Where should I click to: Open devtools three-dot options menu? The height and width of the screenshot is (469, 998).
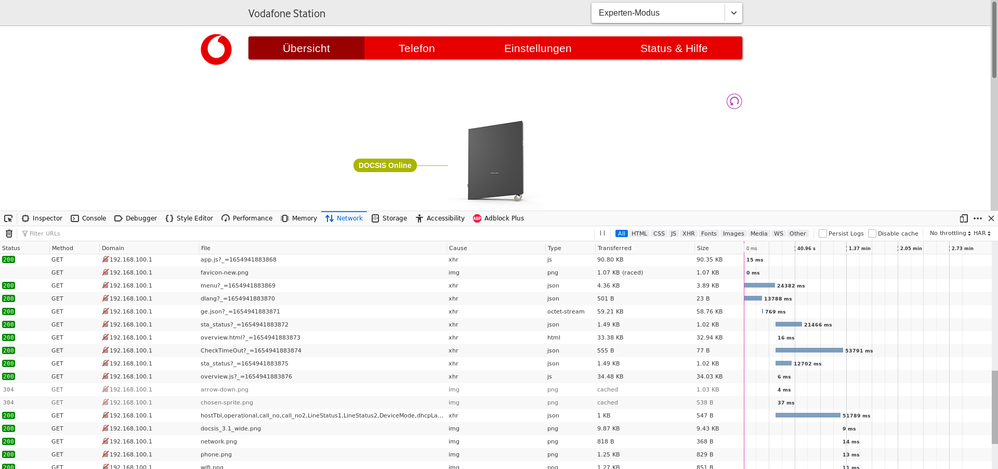pyautogui.click(x=978, y=218)
